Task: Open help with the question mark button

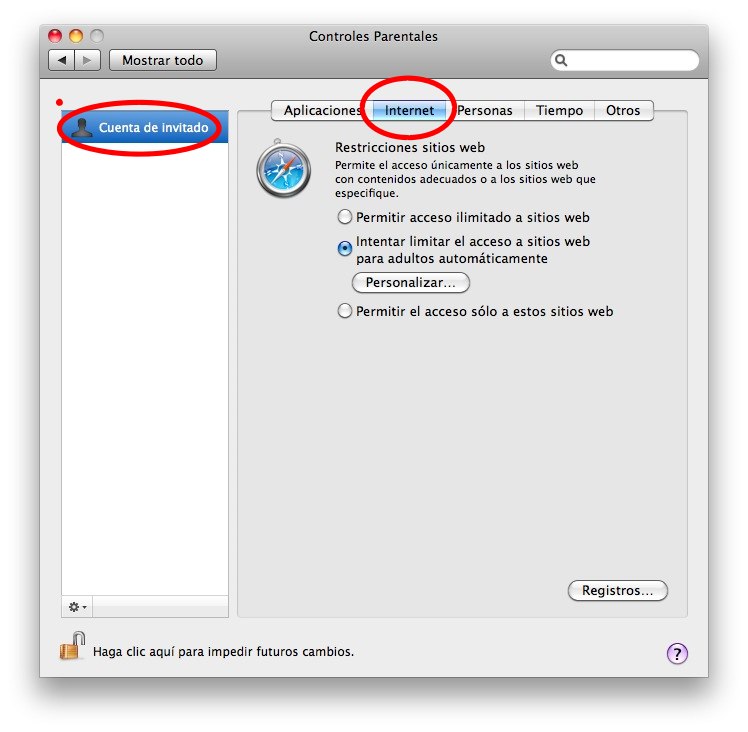Action: click(x=677, y=653)
